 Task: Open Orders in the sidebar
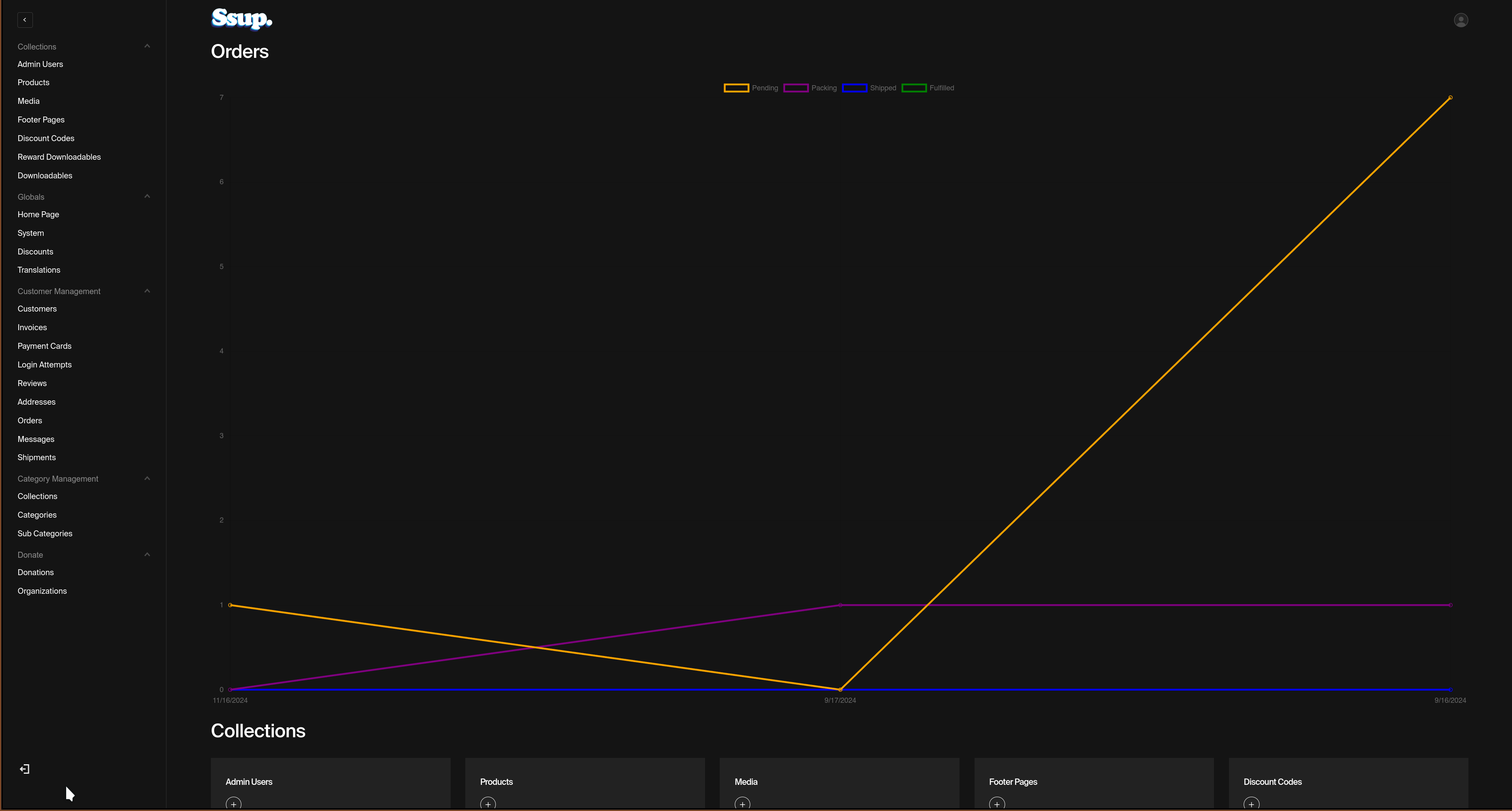pos(30,421)
